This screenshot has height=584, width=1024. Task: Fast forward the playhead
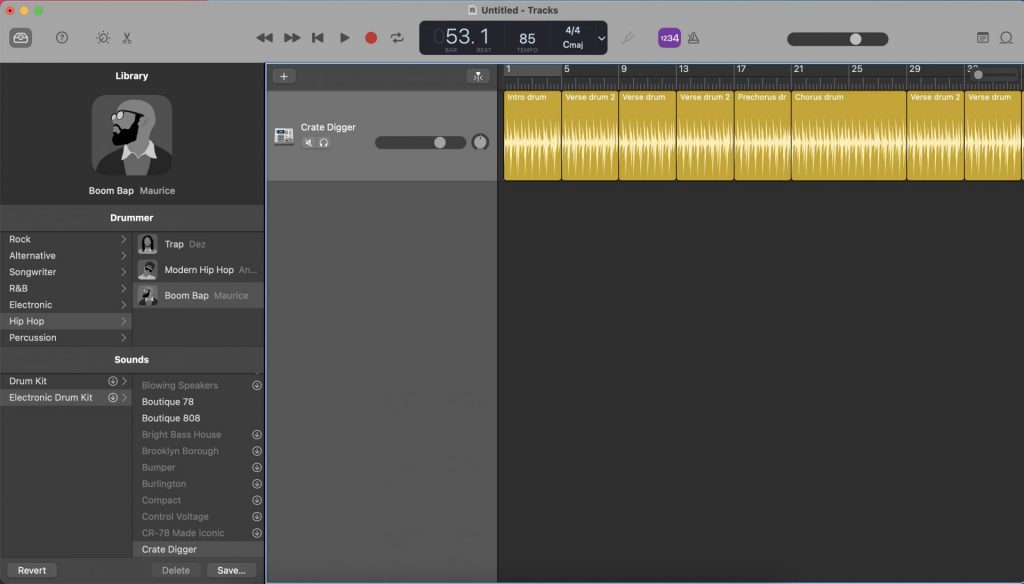tap(292, 38)
